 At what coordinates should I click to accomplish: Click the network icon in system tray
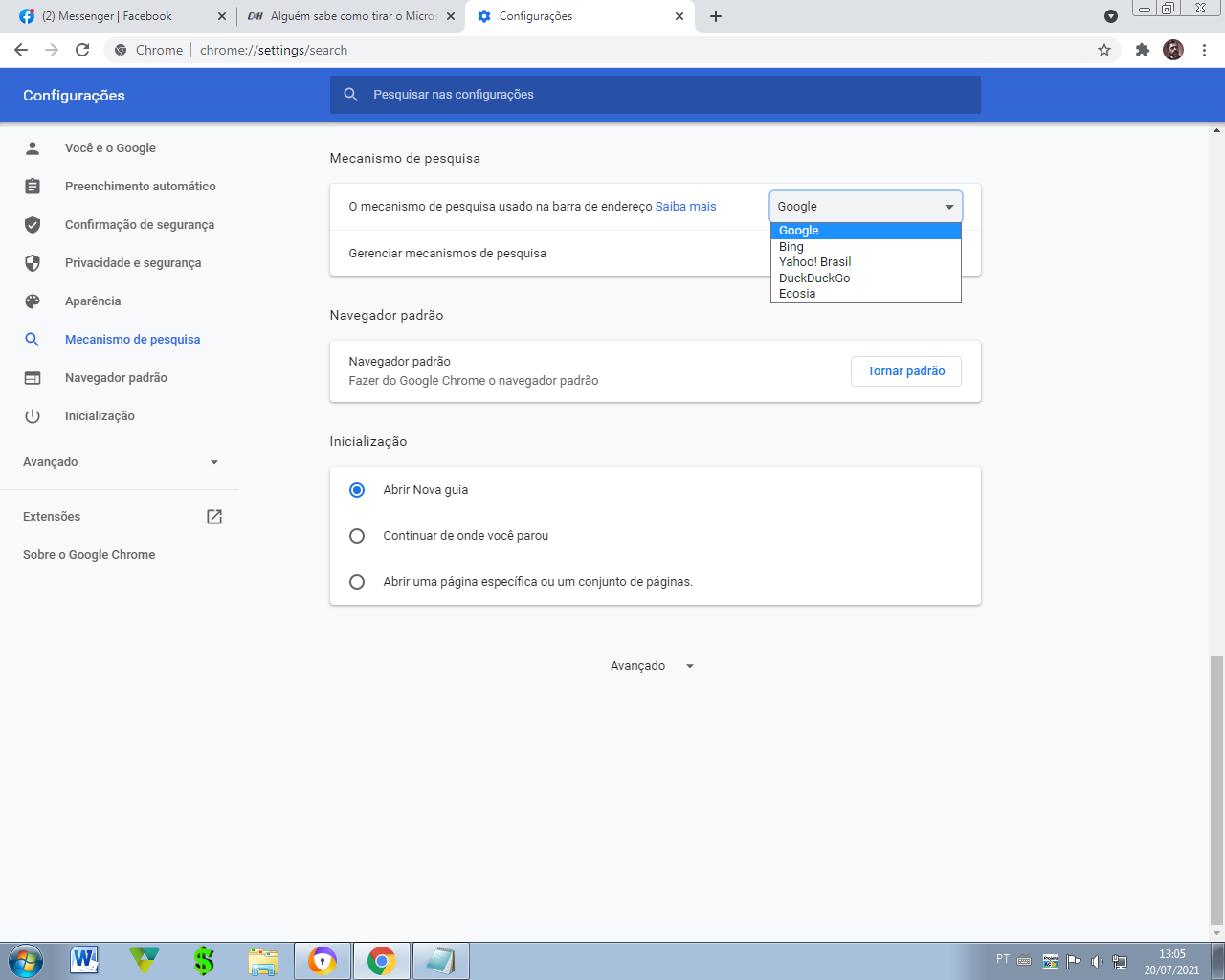tap(1119, 962)
